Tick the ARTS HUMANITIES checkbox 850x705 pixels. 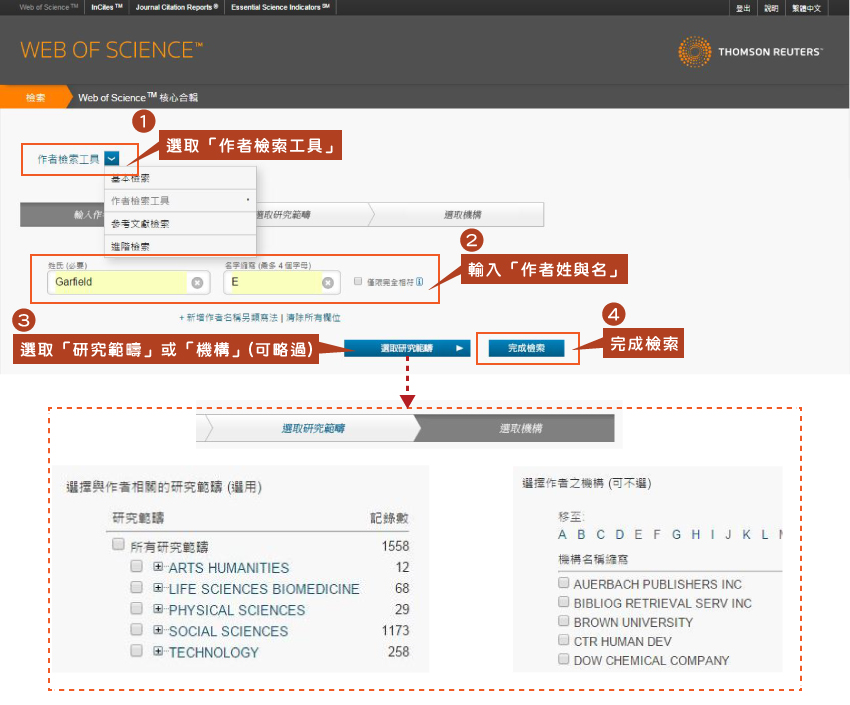click(137, 566)
